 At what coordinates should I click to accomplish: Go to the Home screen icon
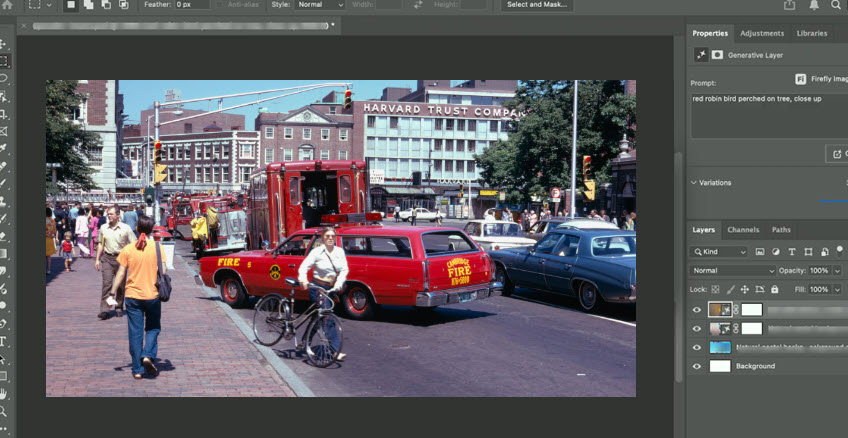click(7, 5)
